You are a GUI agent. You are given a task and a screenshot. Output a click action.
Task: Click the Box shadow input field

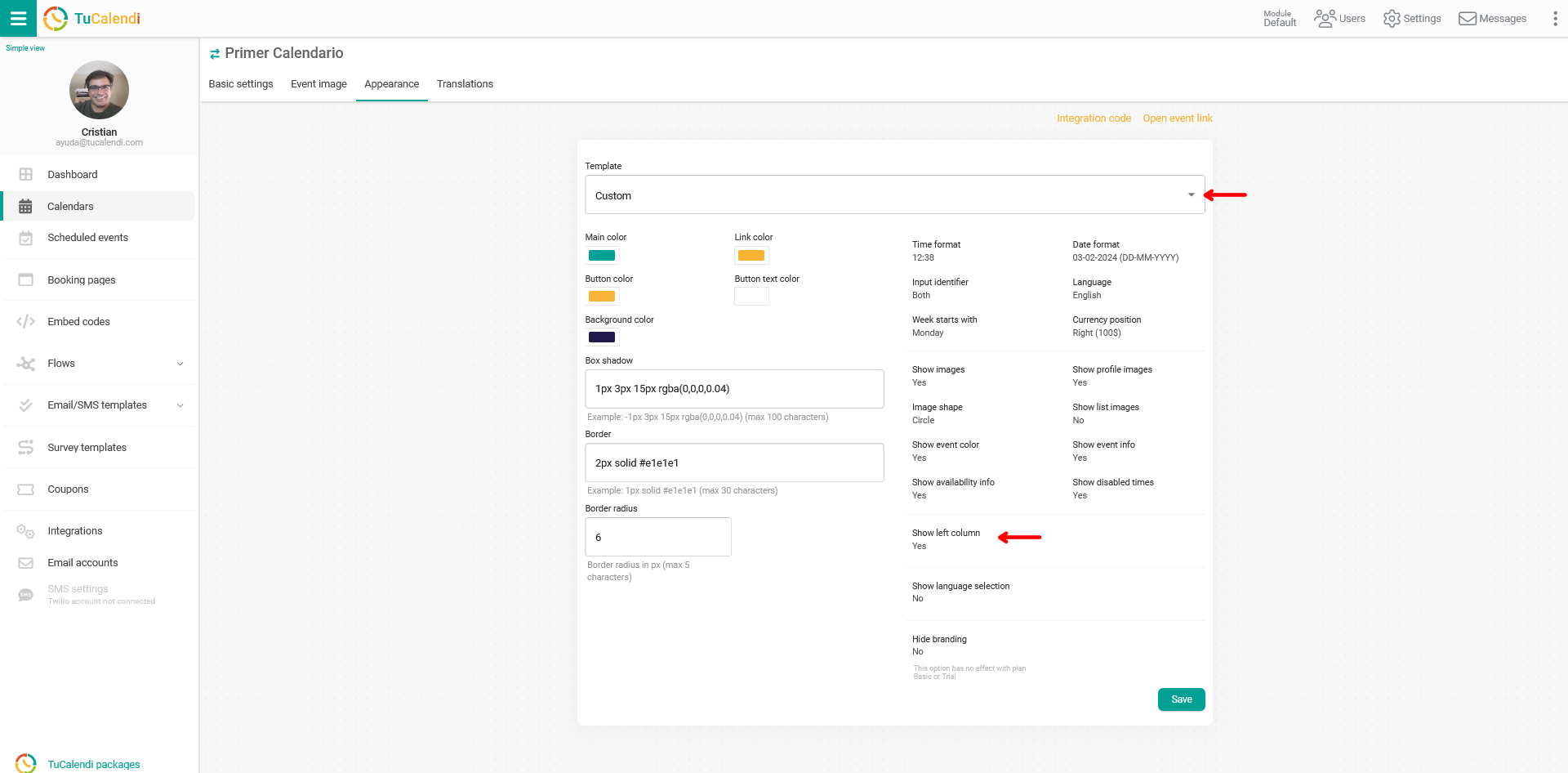point(733,389)
